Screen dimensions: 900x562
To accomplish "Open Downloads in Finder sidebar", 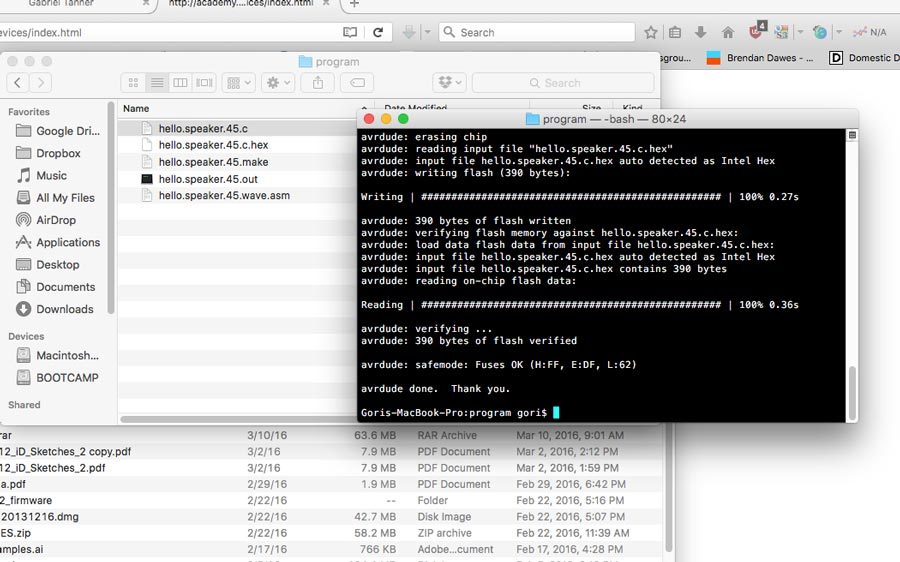I will click(x=55, y=309).
